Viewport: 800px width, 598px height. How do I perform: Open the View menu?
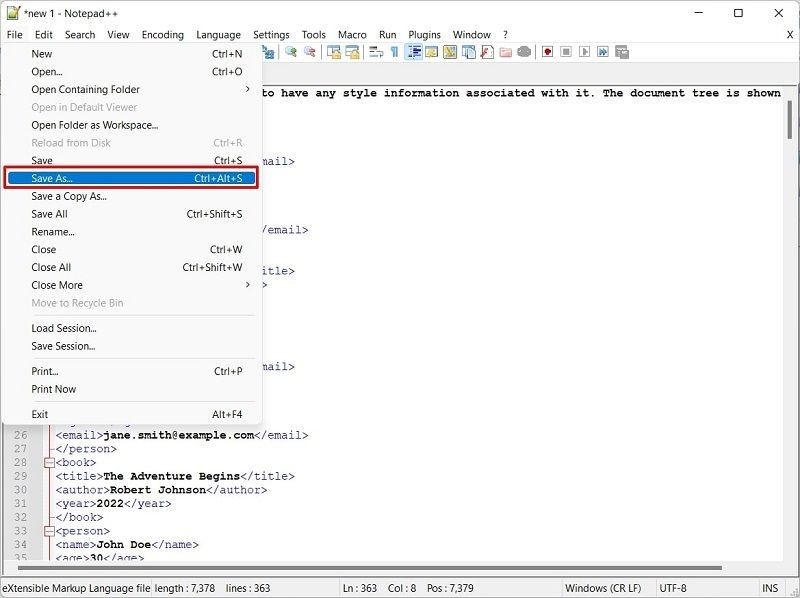tap(118, 35)
